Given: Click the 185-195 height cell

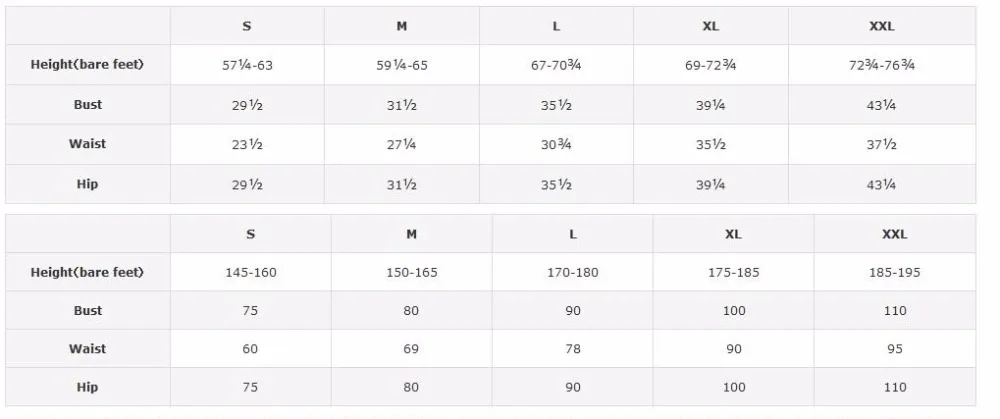Looking at the screenshot, I should point(895,272).
